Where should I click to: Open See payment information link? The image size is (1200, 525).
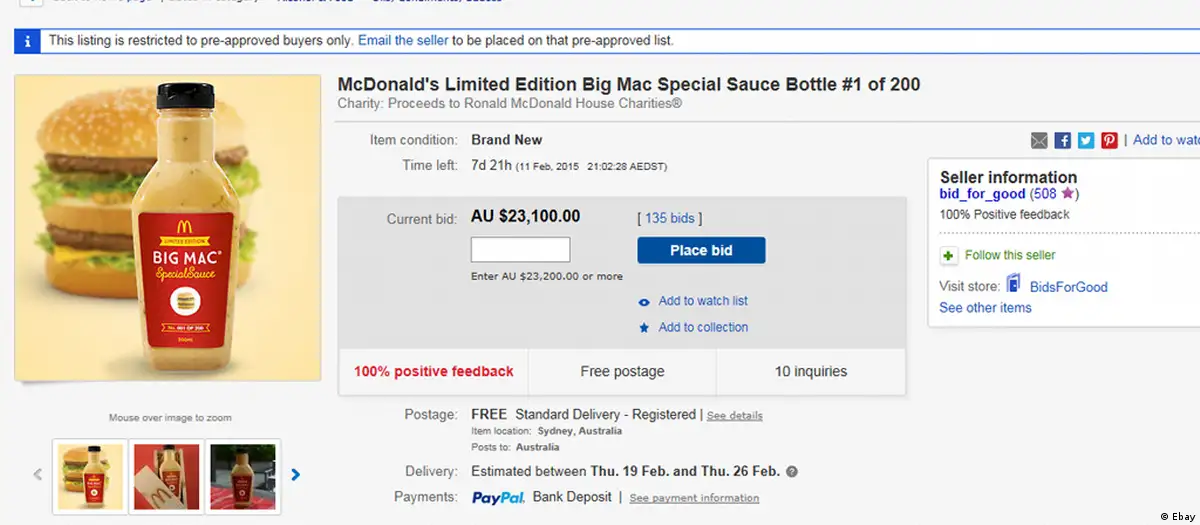tap(694, 498)
